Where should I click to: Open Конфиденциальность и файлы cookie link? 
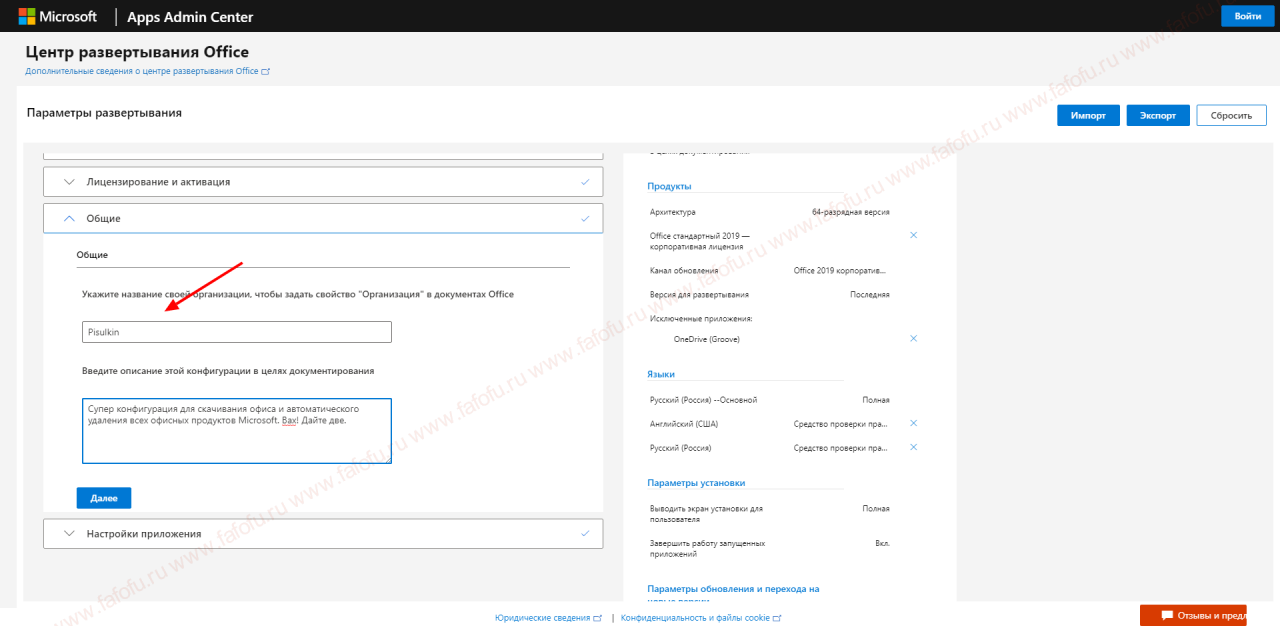pyautogui.click(x=701, y=618)
